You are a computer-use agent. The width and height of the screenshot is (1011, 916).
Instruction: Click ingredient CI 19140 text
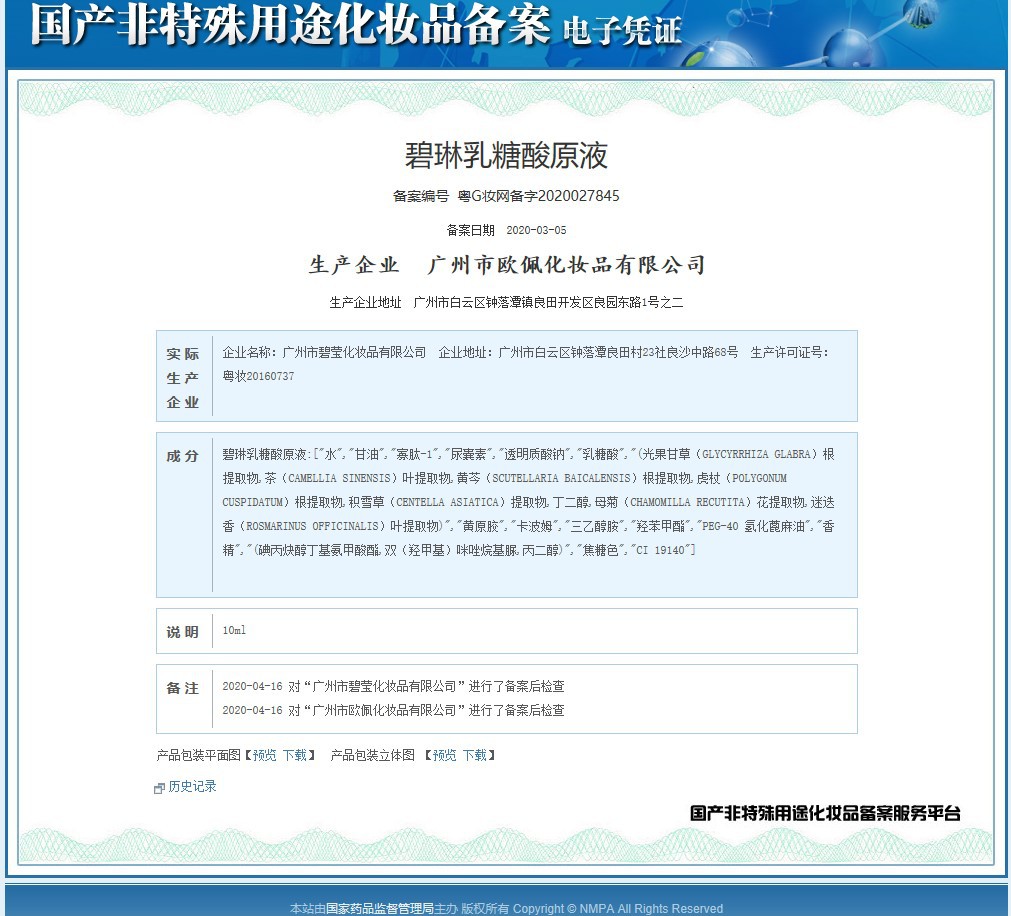click(x=660, y=551)
